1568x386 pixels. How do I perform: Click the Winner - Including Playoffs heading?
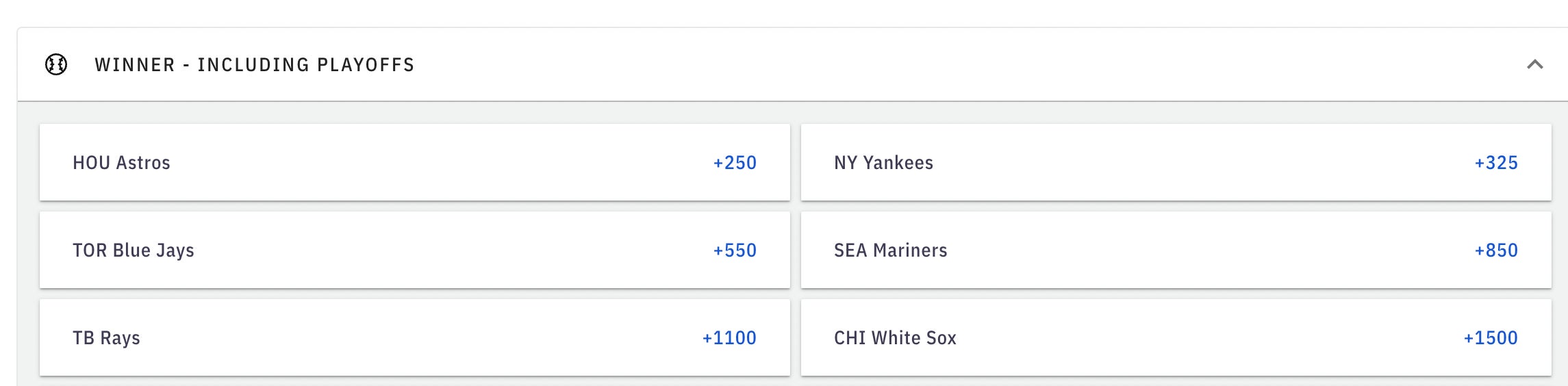tap(254, 64)
